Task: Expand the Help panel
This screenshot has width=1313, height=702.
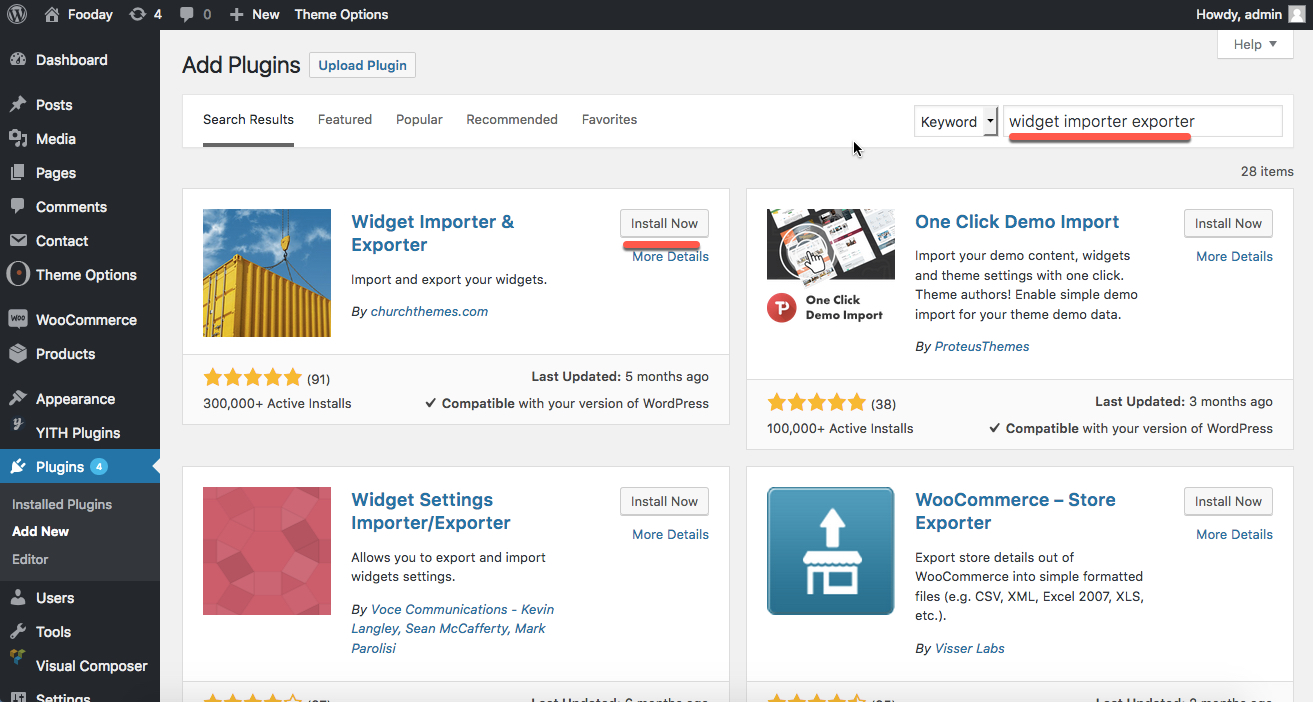Action: pos(1255,44)
